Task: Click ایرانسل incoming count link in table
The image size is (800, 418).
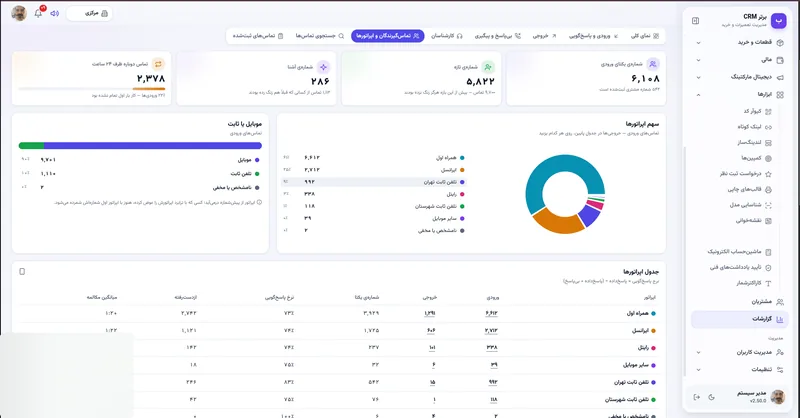Action: click(x=491, y=331)
